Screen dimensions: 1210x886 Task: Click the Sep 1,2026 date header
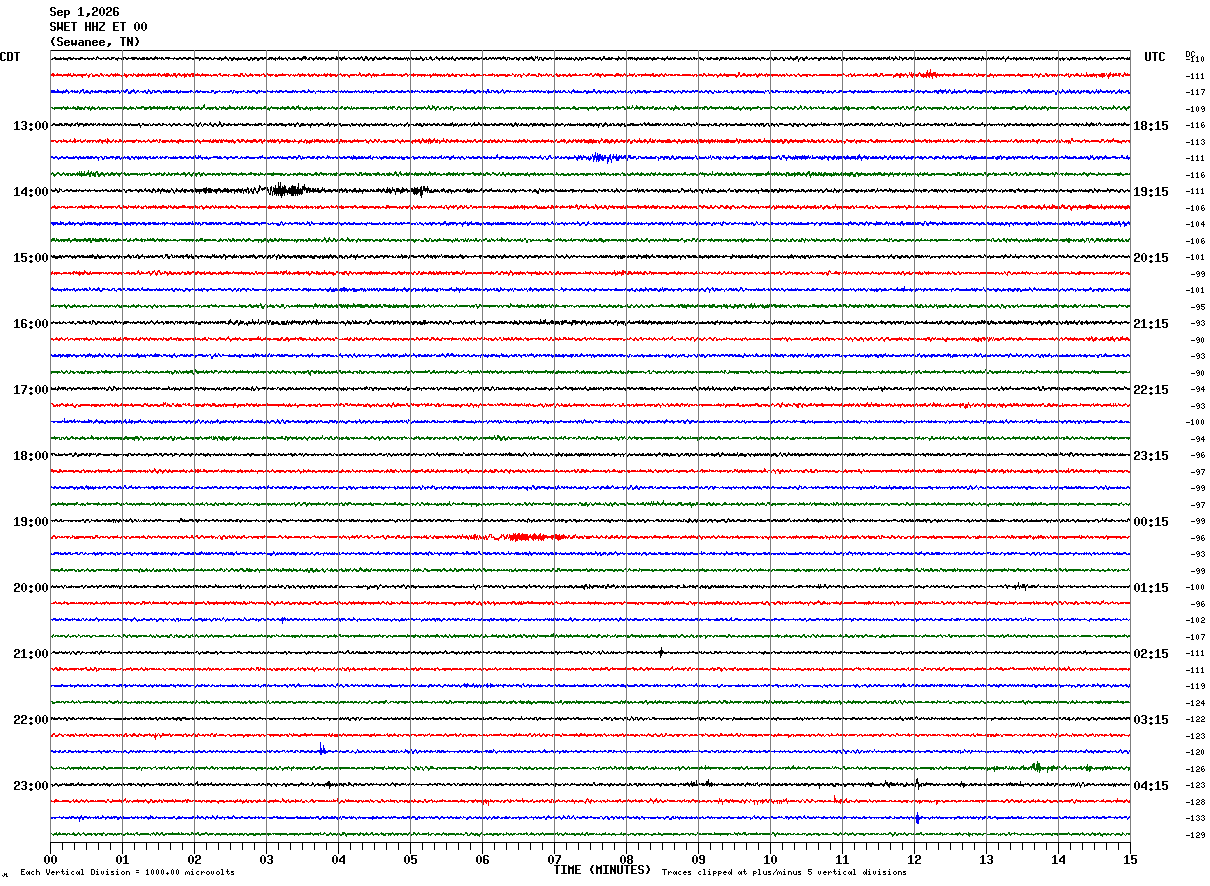[84, 12]
